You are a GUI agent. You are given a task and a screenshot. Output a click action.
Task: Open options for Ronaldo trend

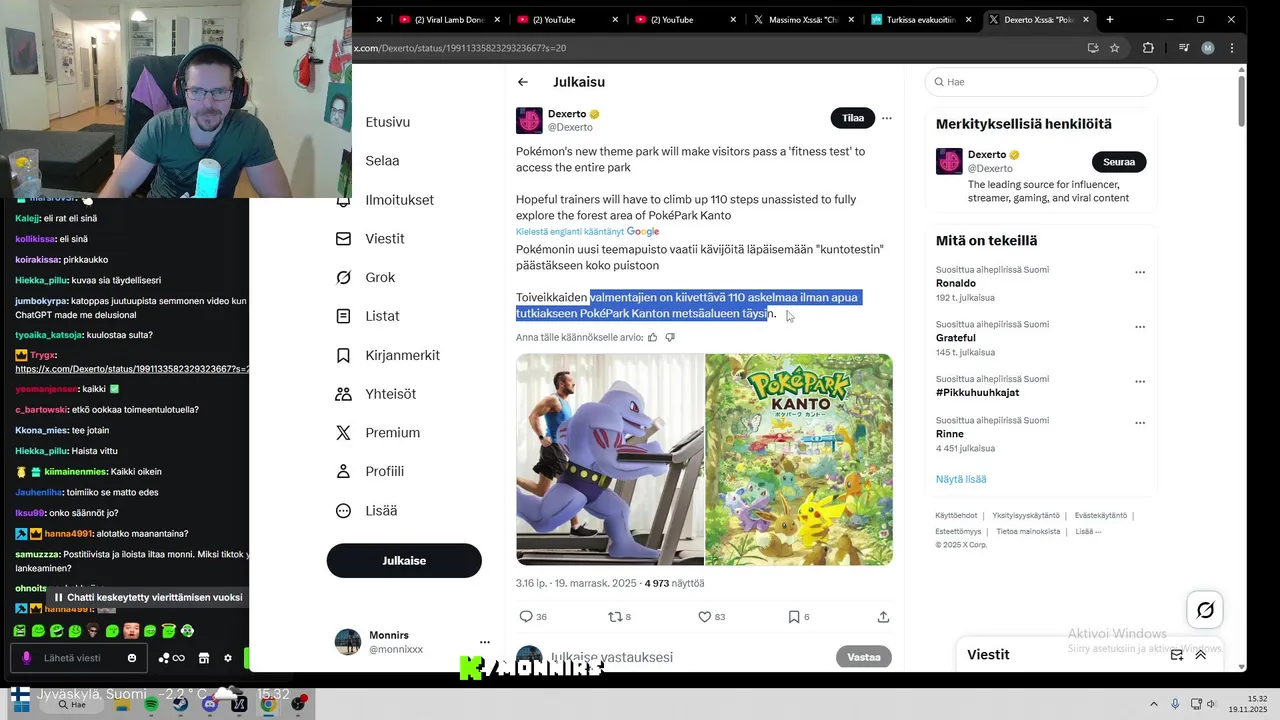pyautogui.click(x=1140, y=273)
